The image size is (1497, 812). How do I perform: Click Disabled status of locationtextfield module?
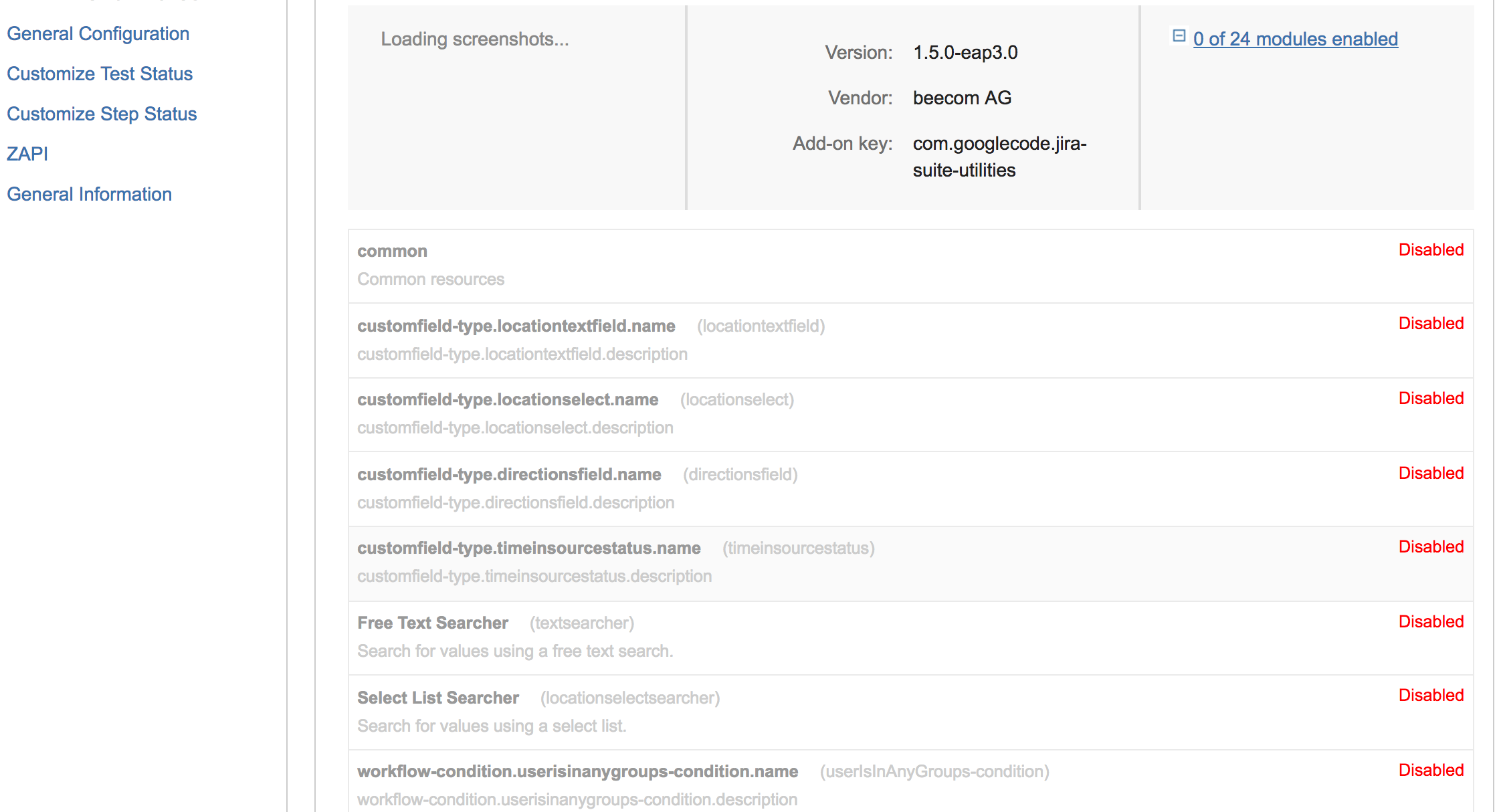[x=1431, y=323]
